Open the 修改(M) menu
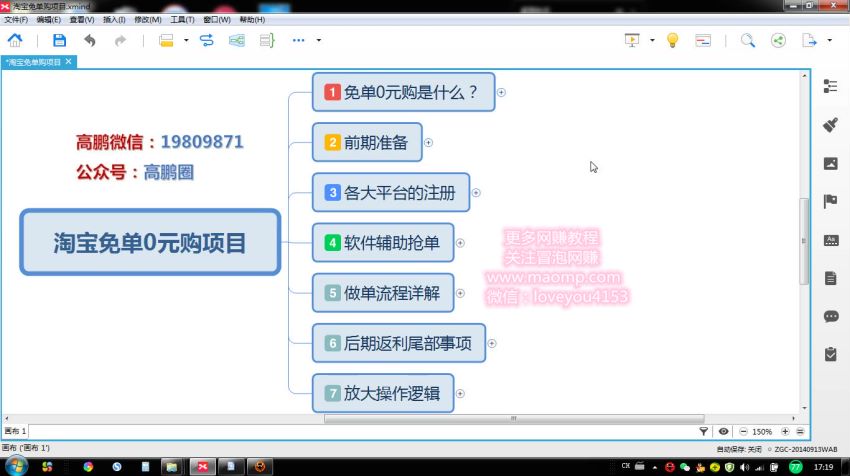 pyautogui.click(x=147, y=20)
